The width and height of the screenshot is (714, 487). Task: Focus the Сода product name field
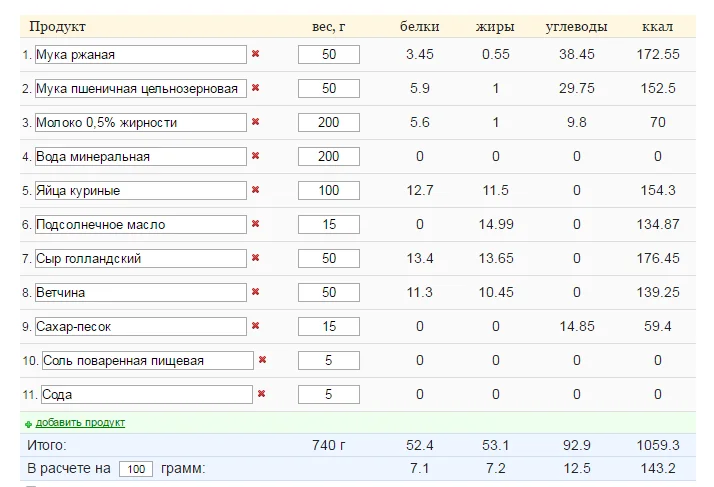click(x=147, y=395)
